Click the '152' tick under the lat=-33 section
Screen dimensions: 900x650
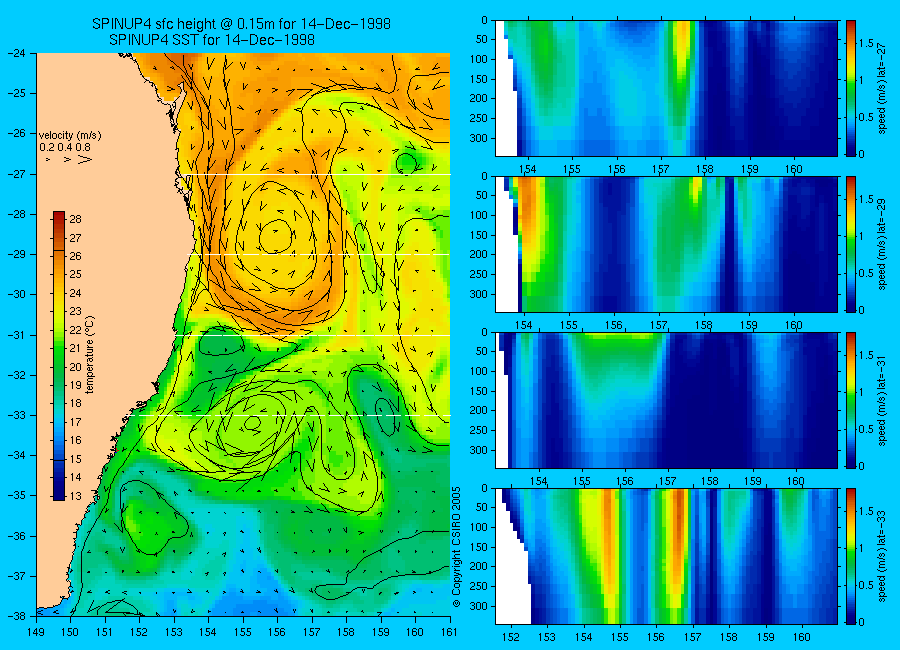(510, 637)
